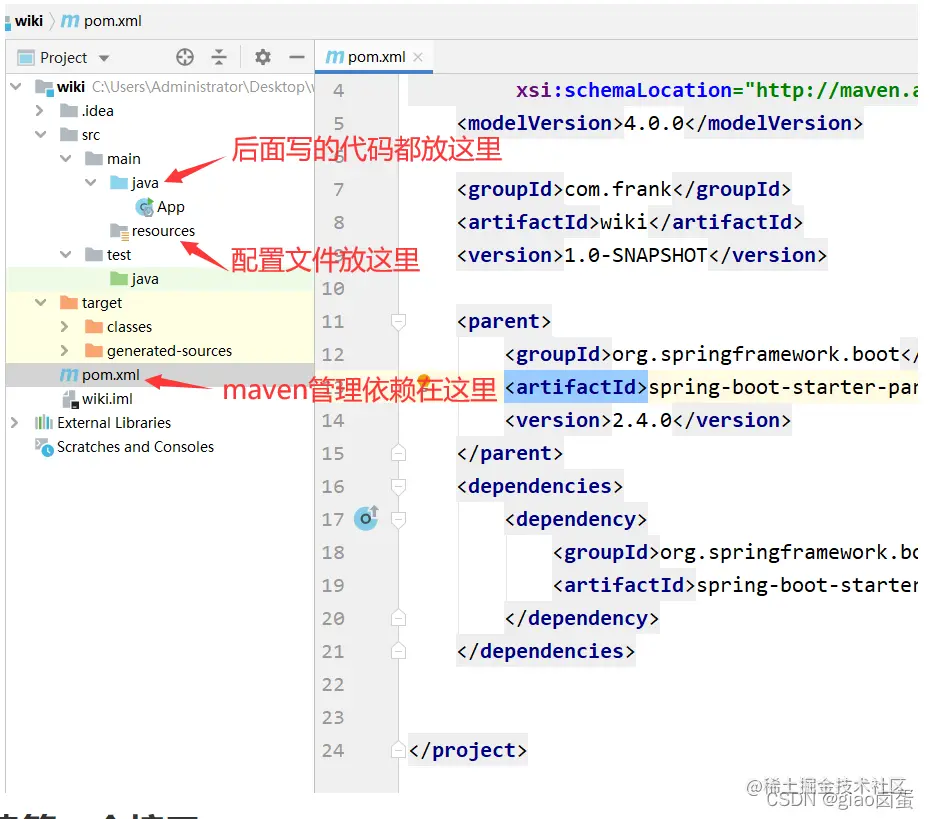Click the orange target folder icon

point(69,302)
